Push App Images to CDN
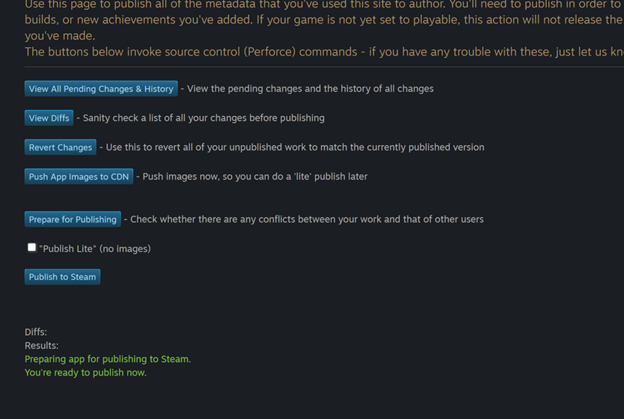 tap(79, 177)
